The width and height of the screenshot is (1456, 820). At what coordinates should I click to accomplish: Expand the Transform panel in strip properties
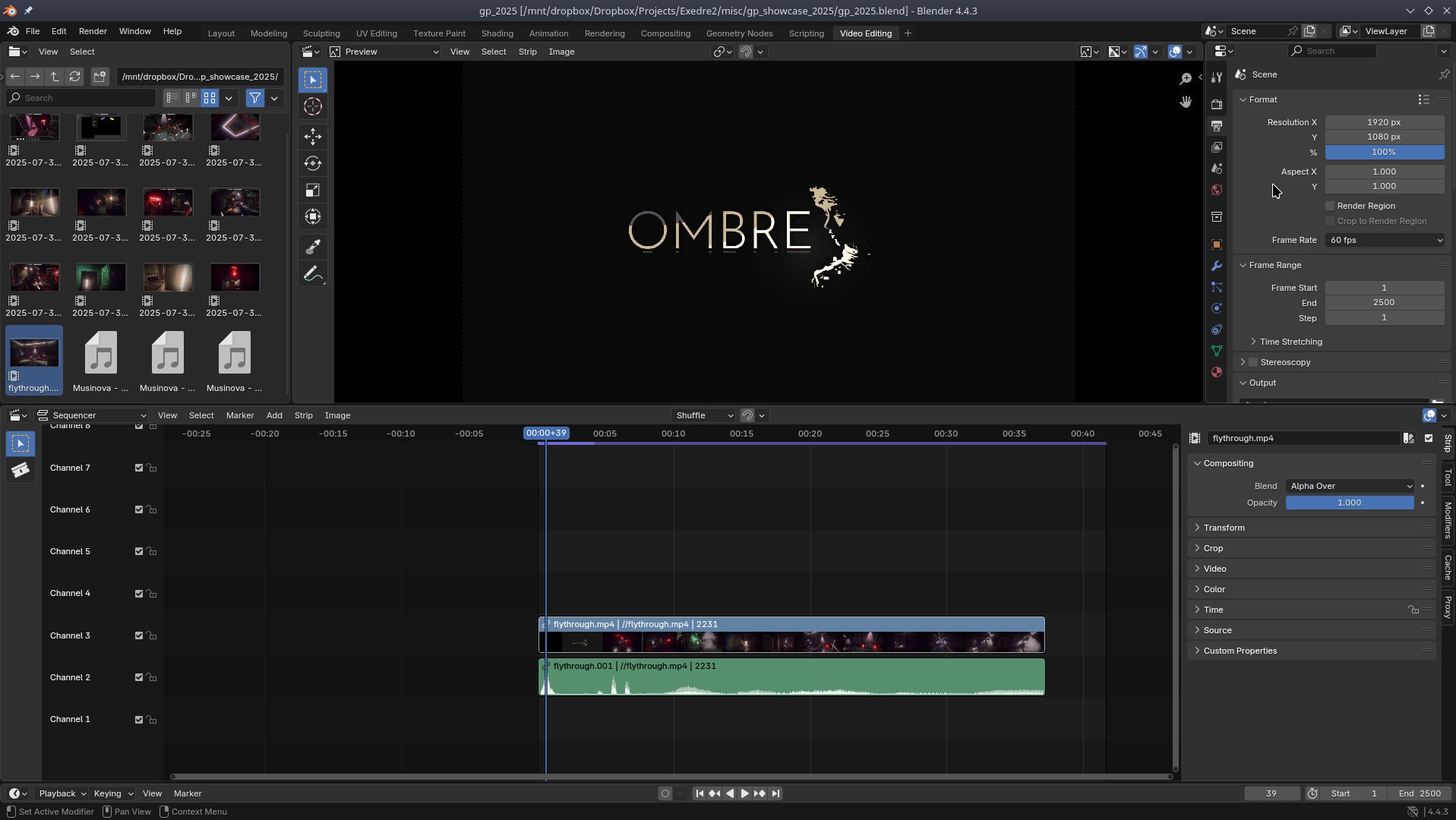[1224, 528]
